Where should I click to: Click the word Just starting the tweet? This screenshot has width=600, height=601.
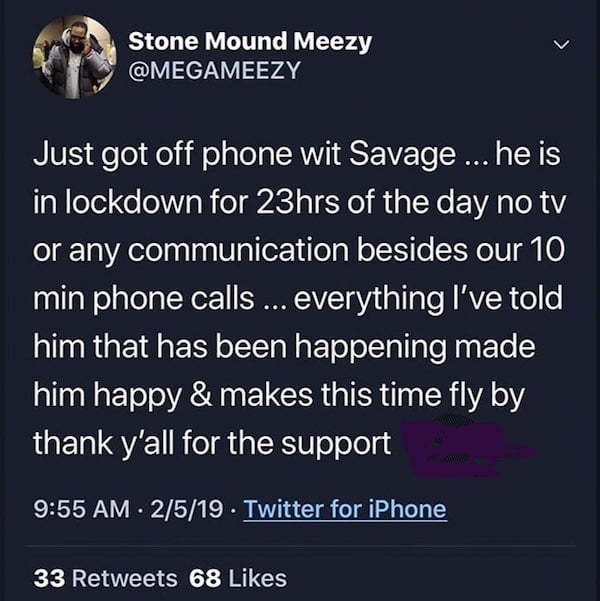coord(63,153)
